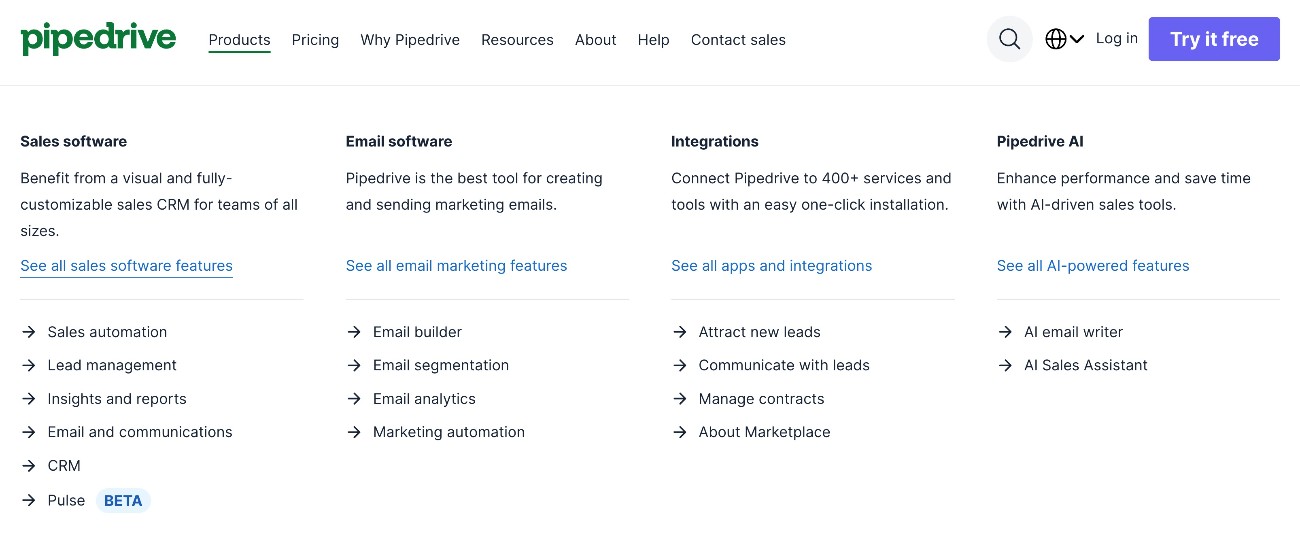Click the Email software heading
The width and height of the screenshot is (1300, 548).
pyautogui.click(x=399, y=141)
